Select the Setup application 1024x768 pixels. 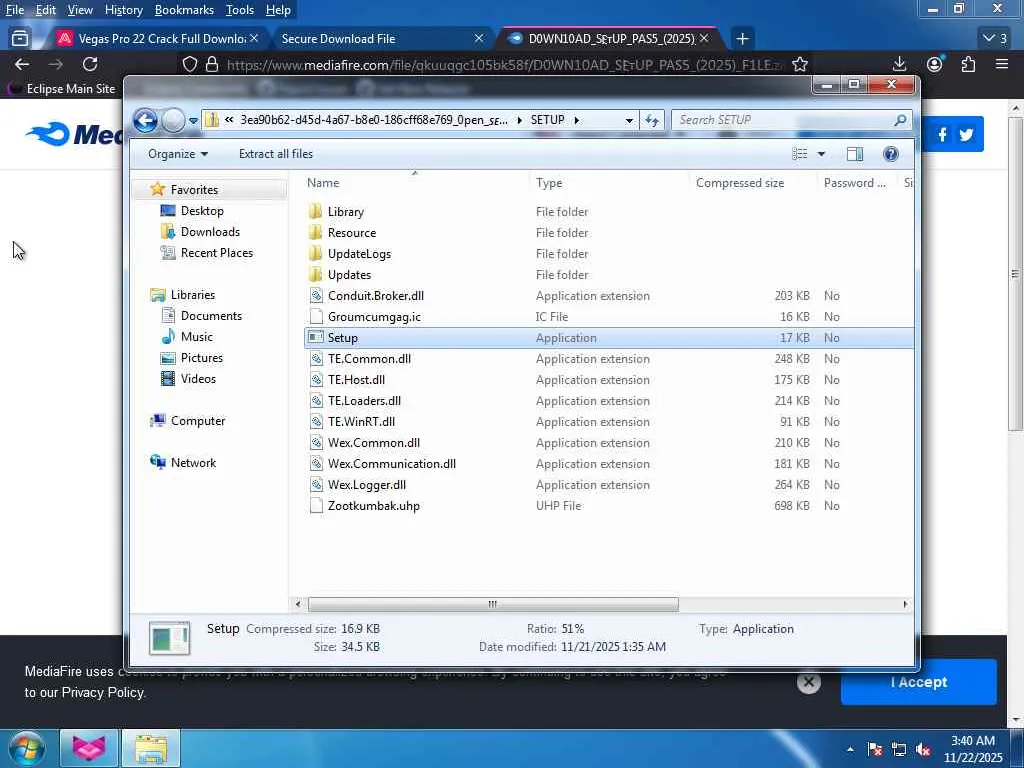pos(609,338)
